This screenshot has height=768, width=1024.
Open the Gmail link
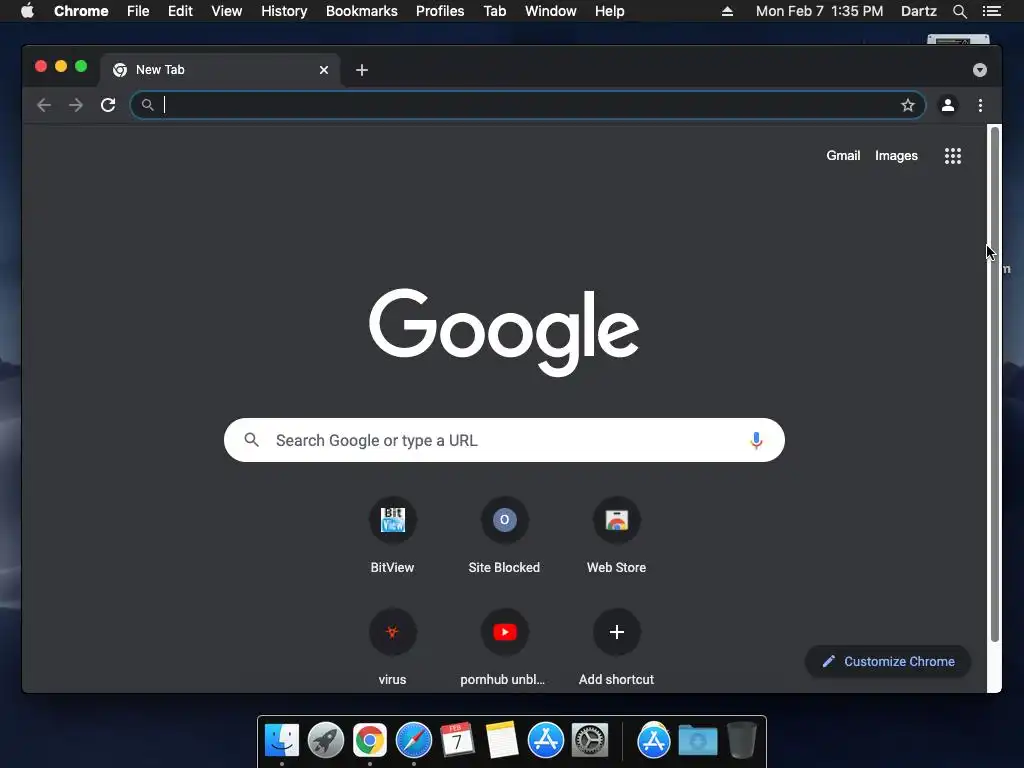tap(843, 155)
